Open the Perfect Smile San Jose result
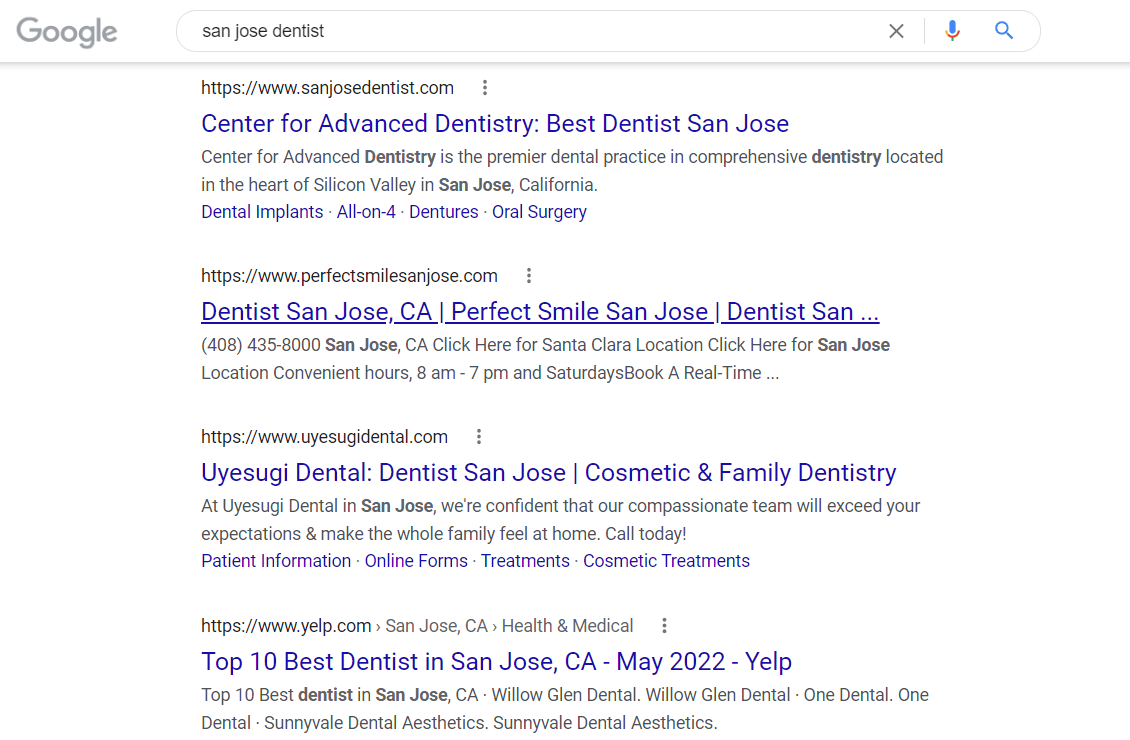The height and width of the screenshot is (740, 1130). pos(540,311)
